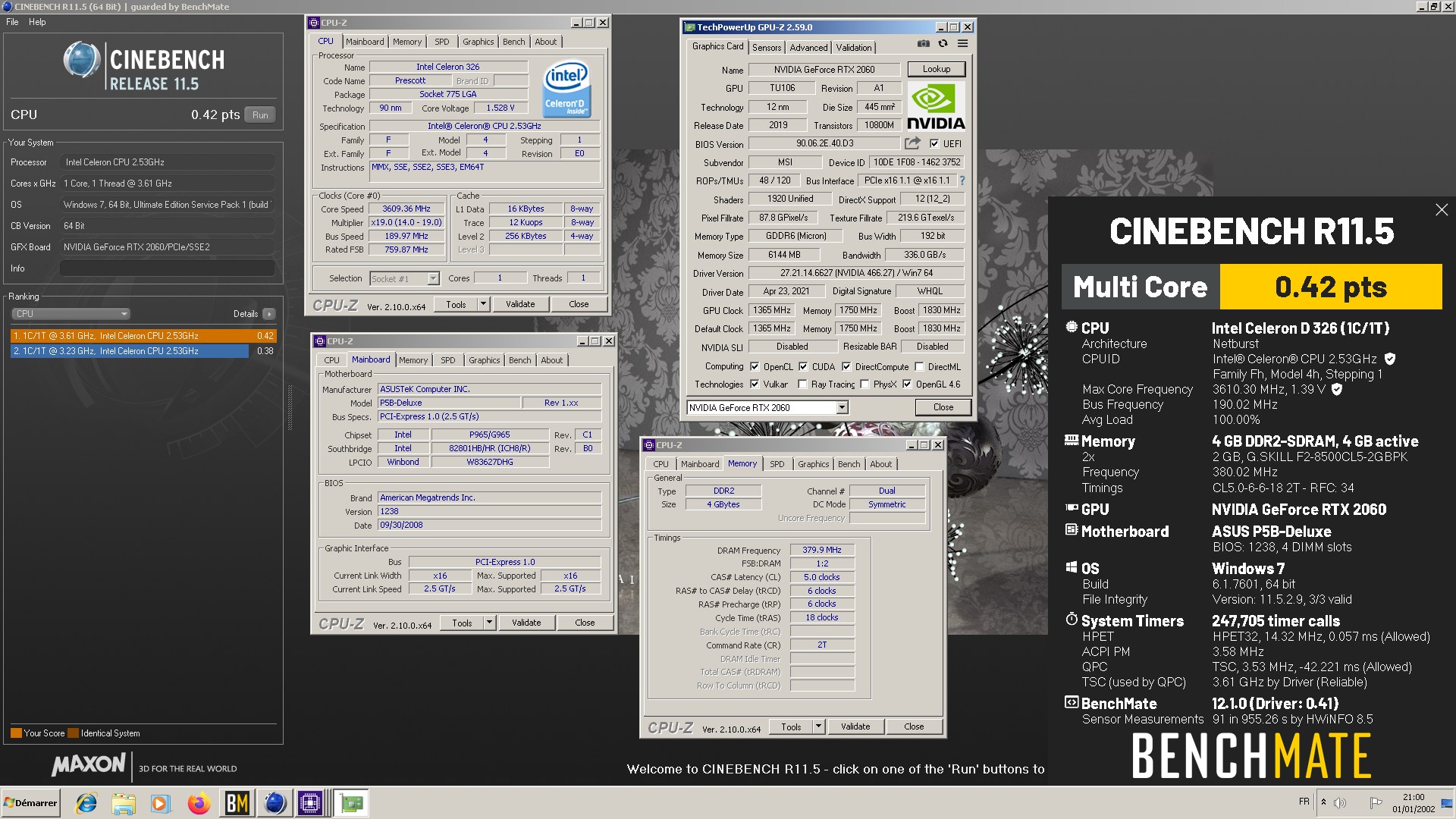The height and width of the screenshot is (819, 1456).
Task: Open the Action Center flag icon in the tray
Action: pyautogui.click(x=1376, y=802)
